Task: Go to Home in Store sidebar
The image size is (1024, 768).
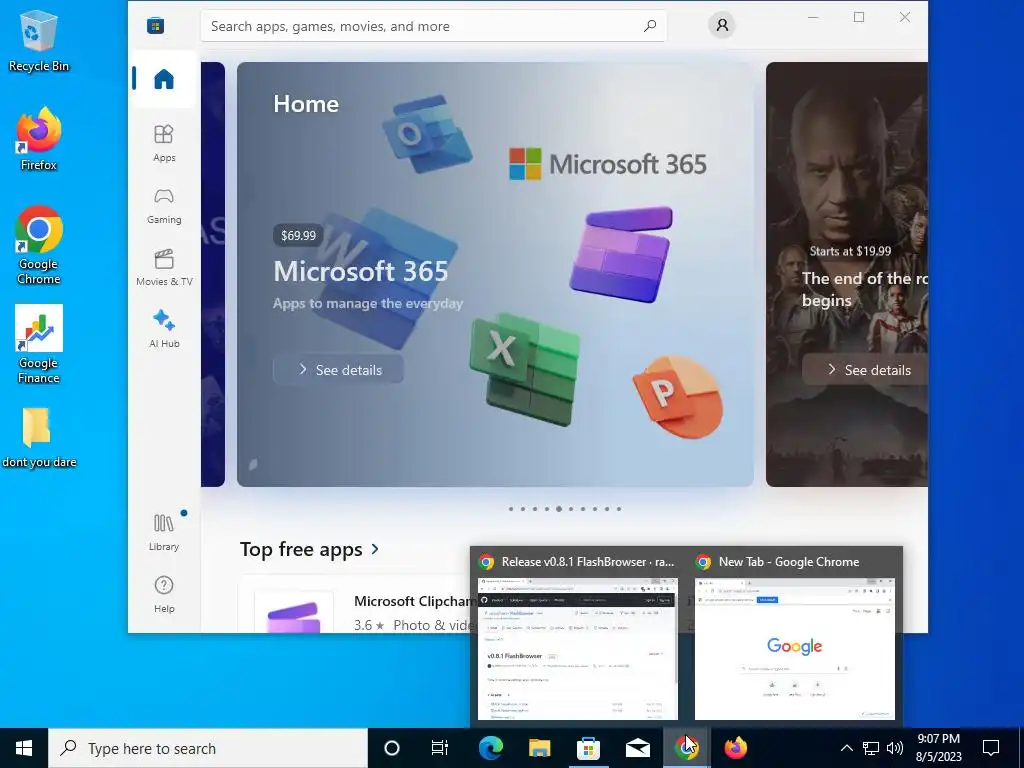Action: pyautogui.click(x=164, y=79)
